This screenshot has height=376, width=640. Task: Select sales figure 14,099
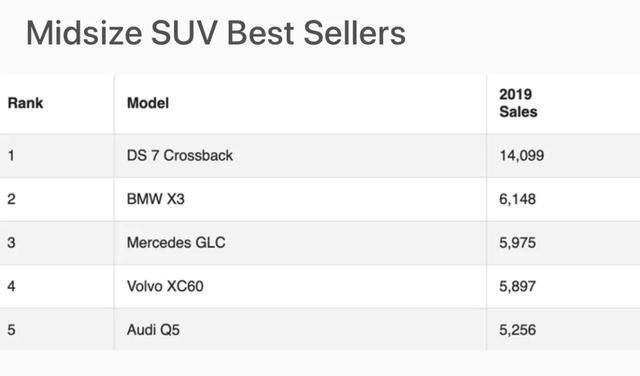(522, 156)
